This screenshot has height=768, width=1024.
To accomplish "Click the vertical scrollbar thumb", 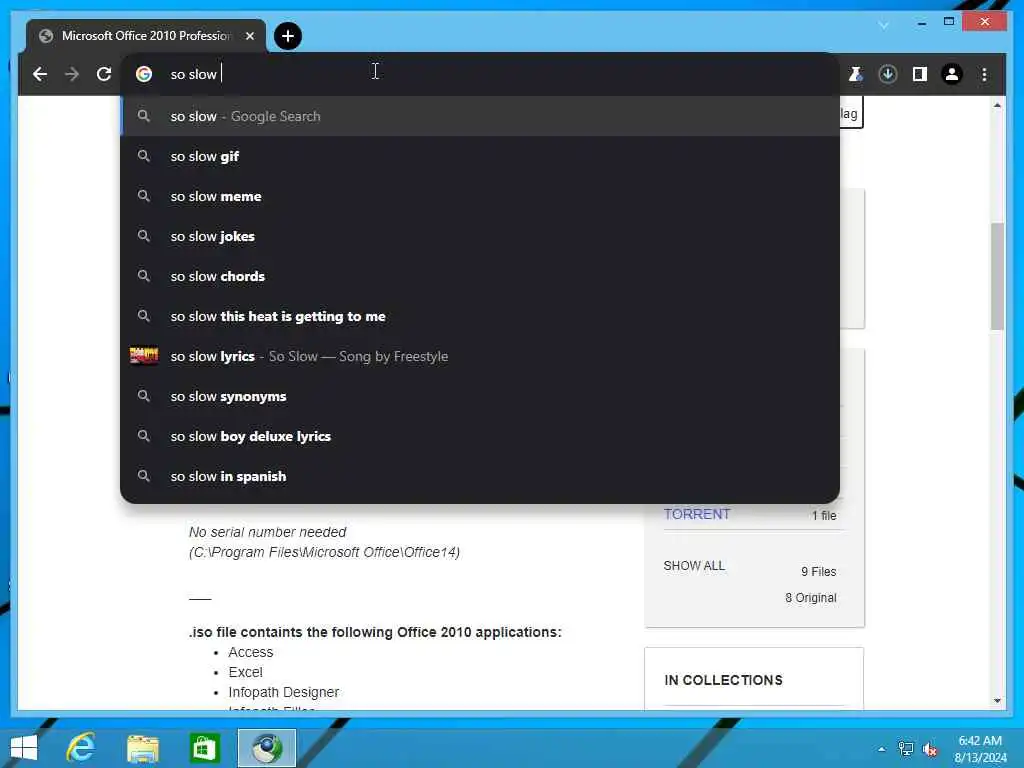I will (x=997, y=276).
